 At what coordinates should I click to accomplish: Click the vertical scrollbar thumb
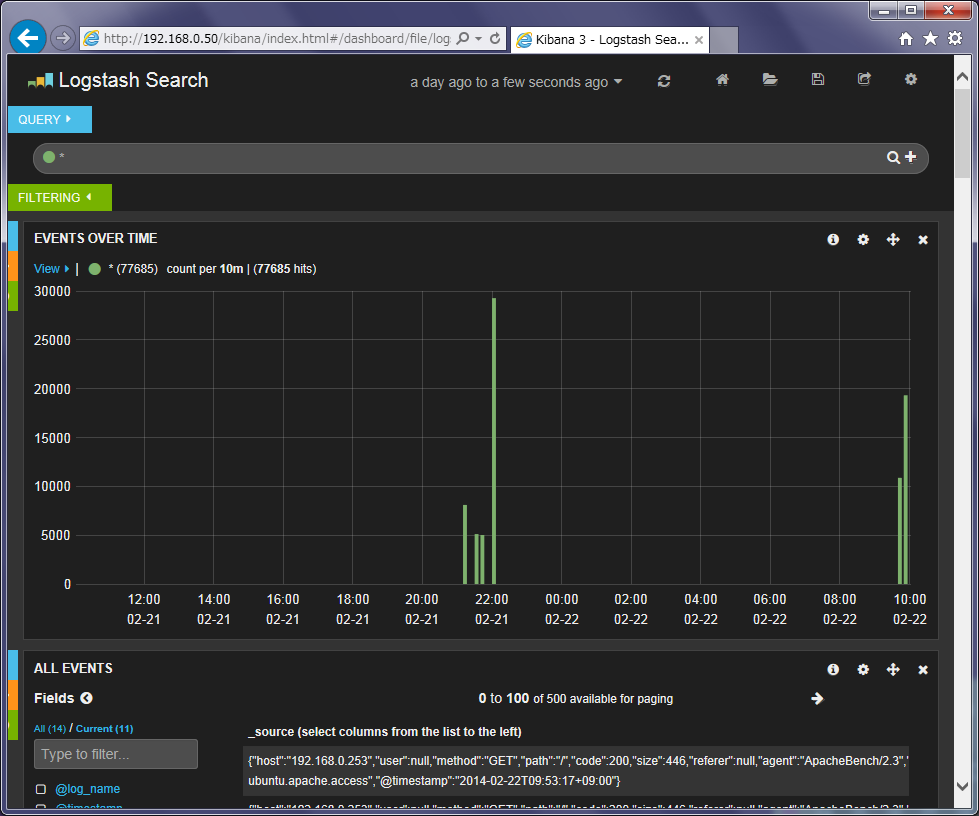click(962, 134)
